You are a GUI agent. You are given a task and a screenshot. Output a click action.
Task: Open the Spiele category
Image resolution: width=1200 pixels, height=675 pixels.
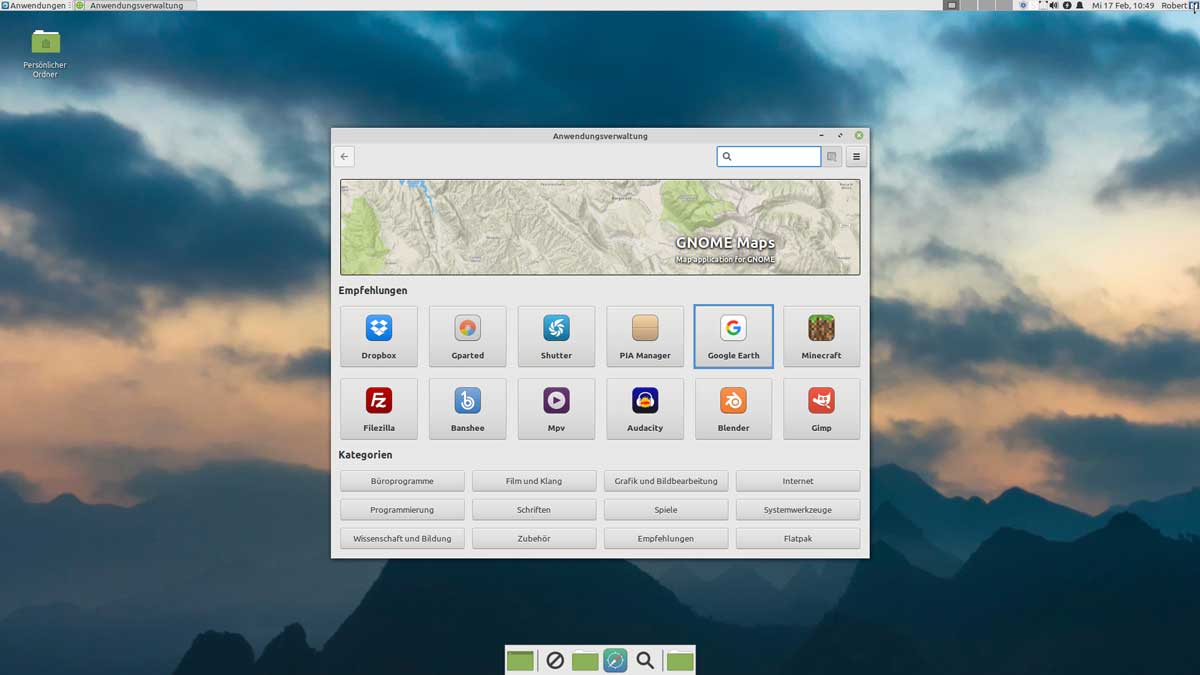click(666, 510)
